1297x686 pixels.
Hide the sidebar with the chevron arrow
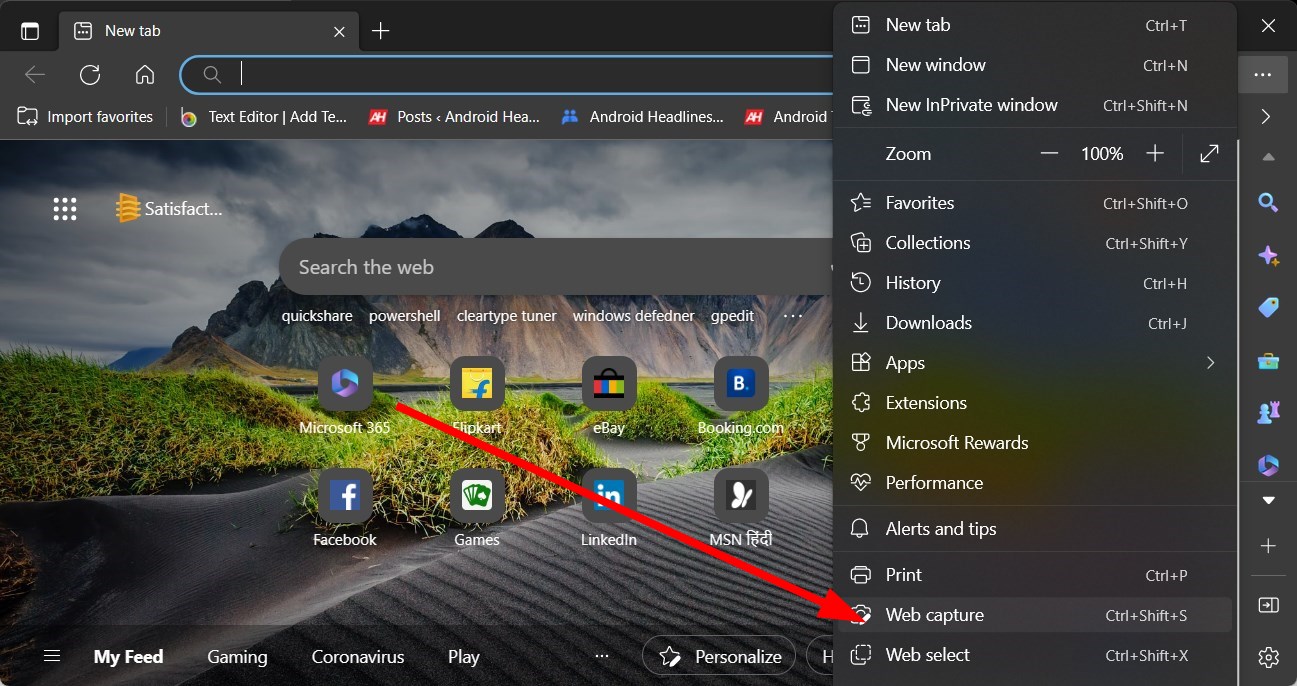pos(1266,116)
